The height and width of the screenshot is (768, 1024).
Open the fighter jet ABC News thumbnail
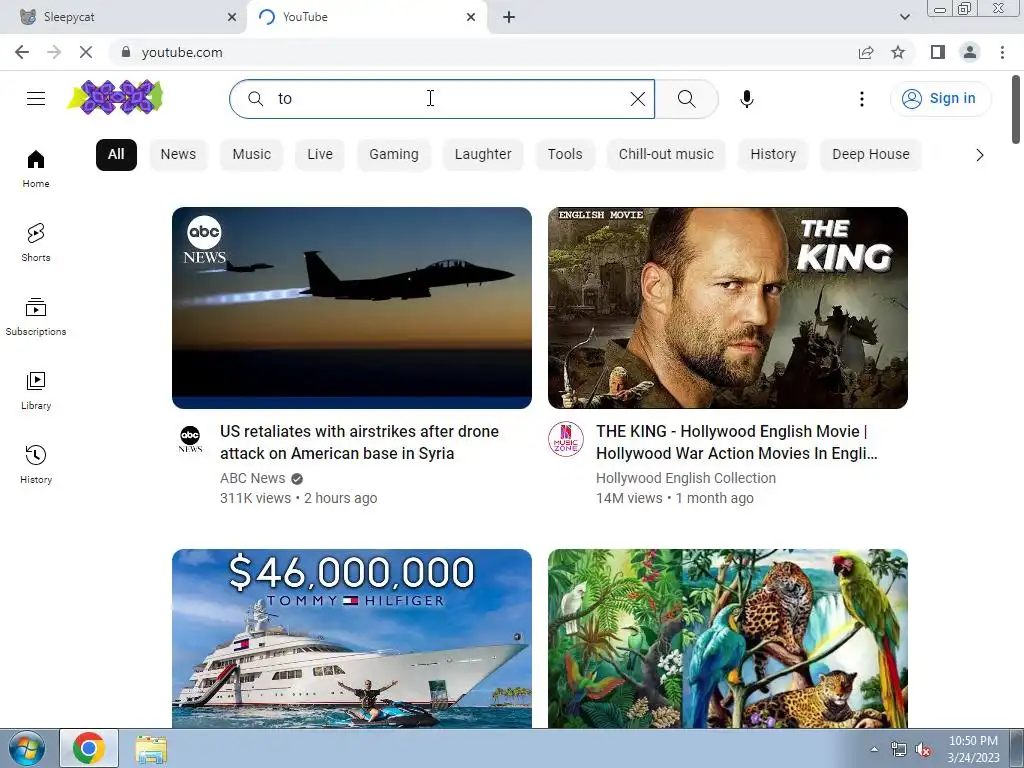click(352, 308)
